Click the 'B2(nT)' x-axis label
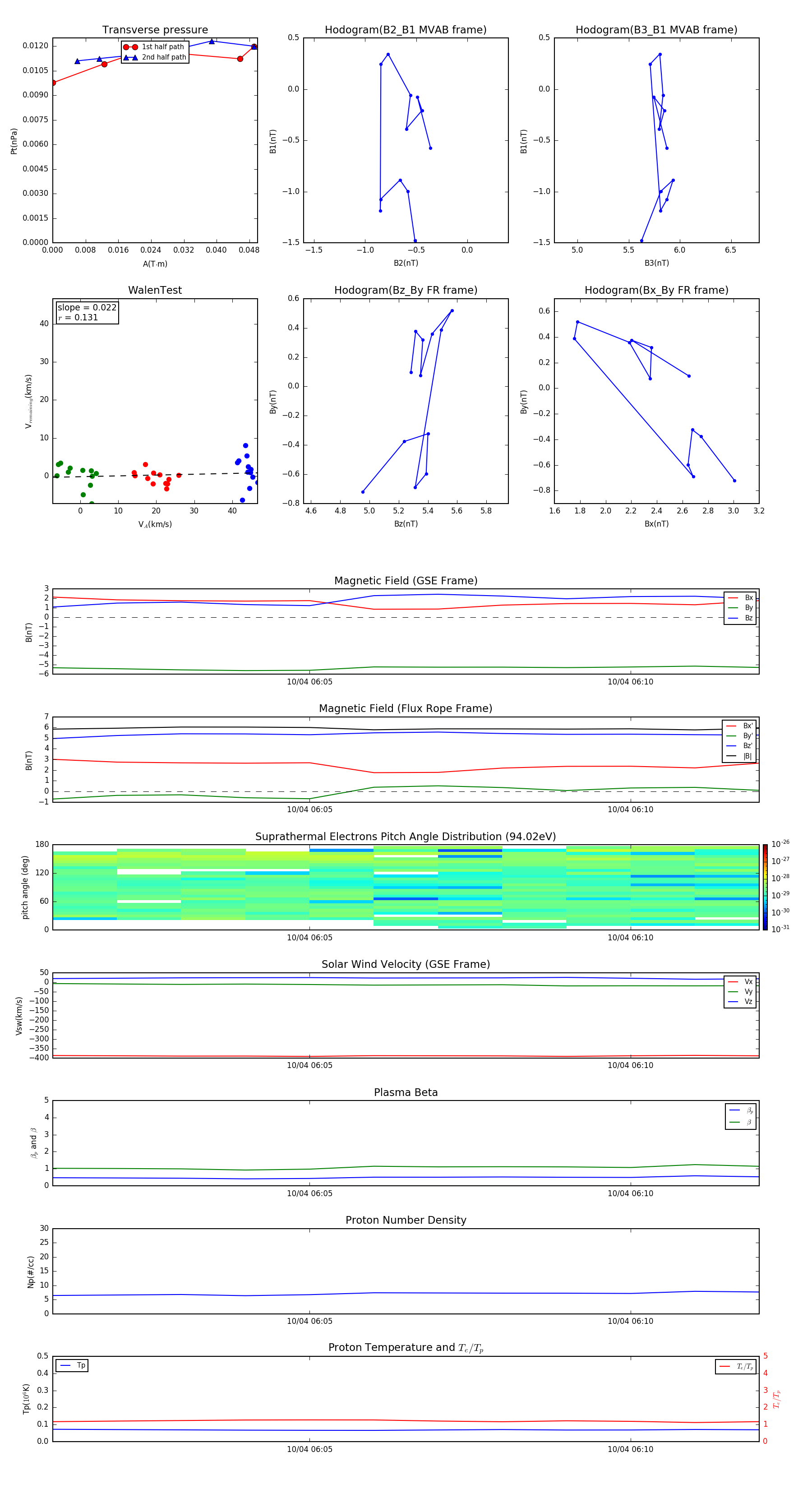 click(x=406, y=263)
